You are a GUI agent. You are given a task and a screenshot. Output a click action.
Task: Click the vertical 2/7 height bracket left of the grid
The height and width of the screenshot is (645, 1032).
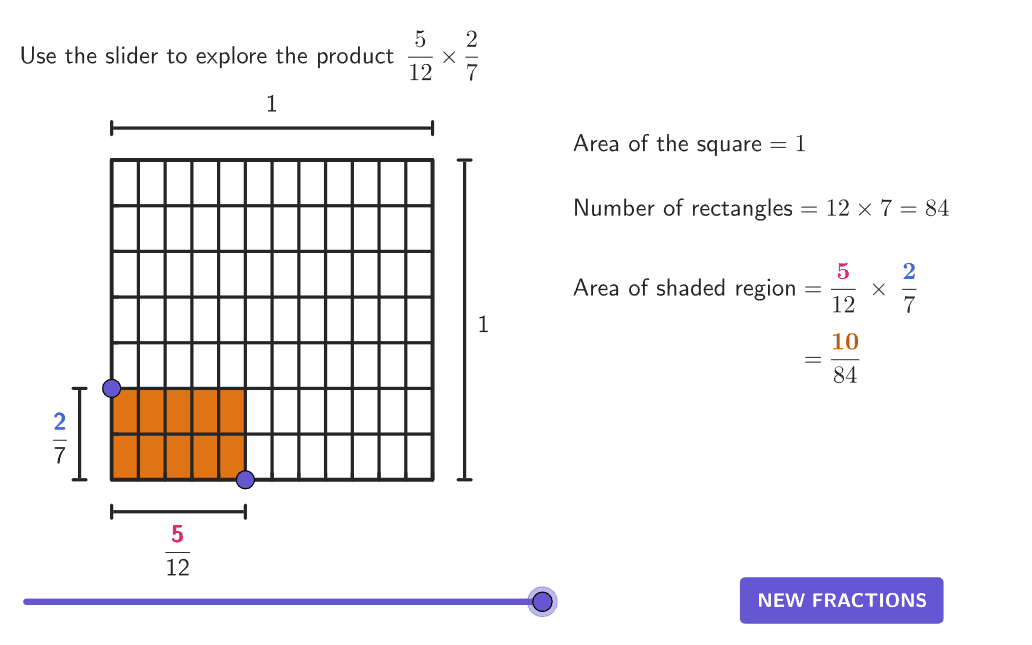pyautogui.click(x=79, y=434)
